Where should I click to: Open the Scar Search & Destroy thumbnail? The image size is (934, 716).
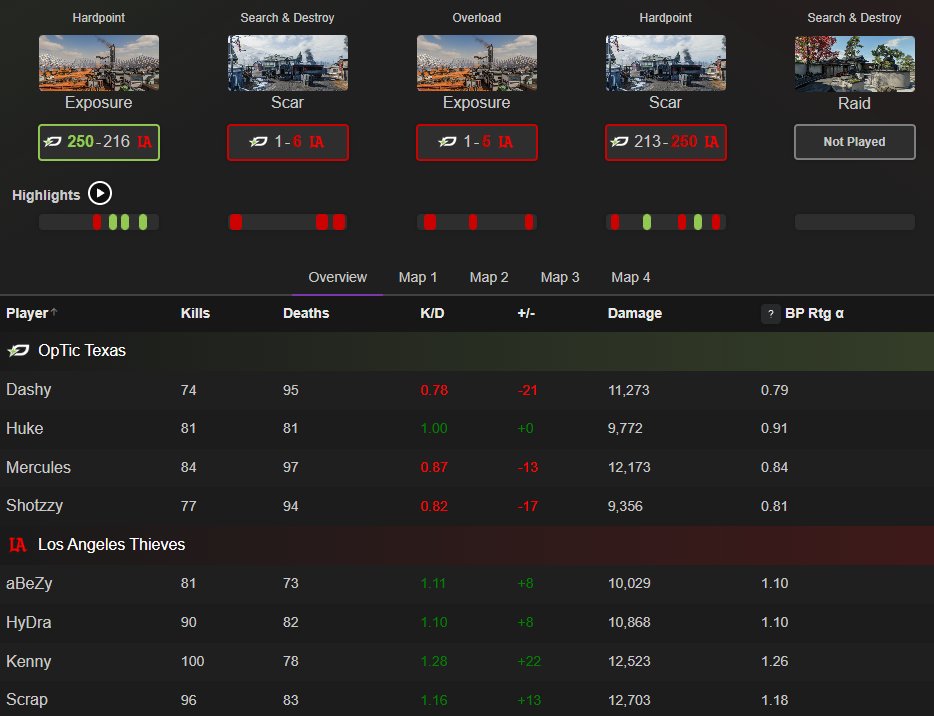coord(288,63)
